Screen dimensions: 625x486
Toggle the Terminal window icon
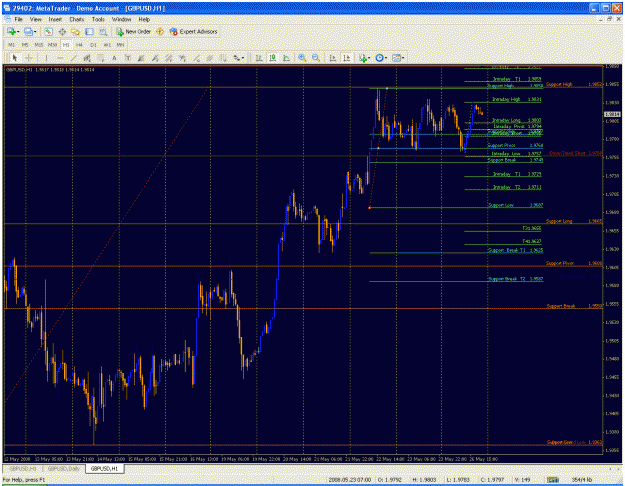89,31
